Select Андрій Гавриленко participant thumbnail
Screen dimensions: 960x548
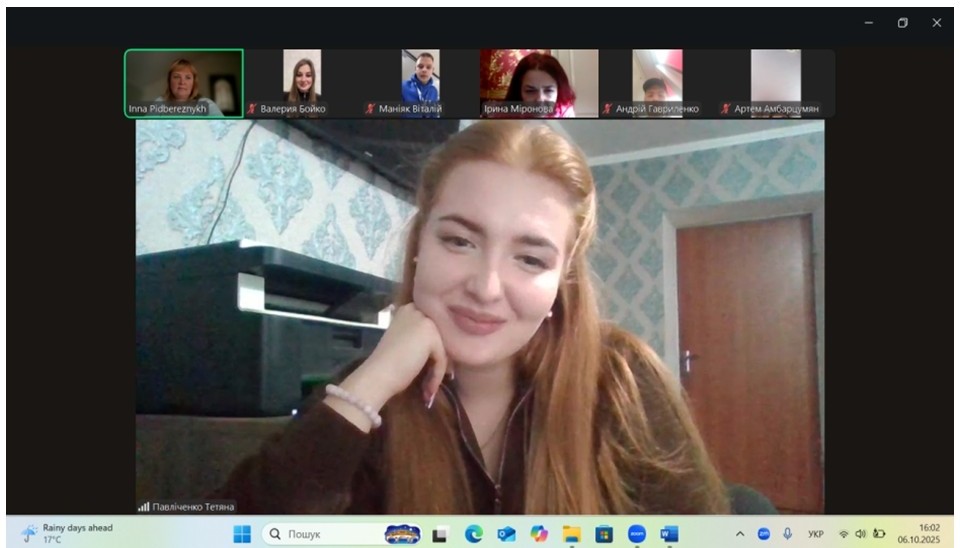(x=657, y=83)
